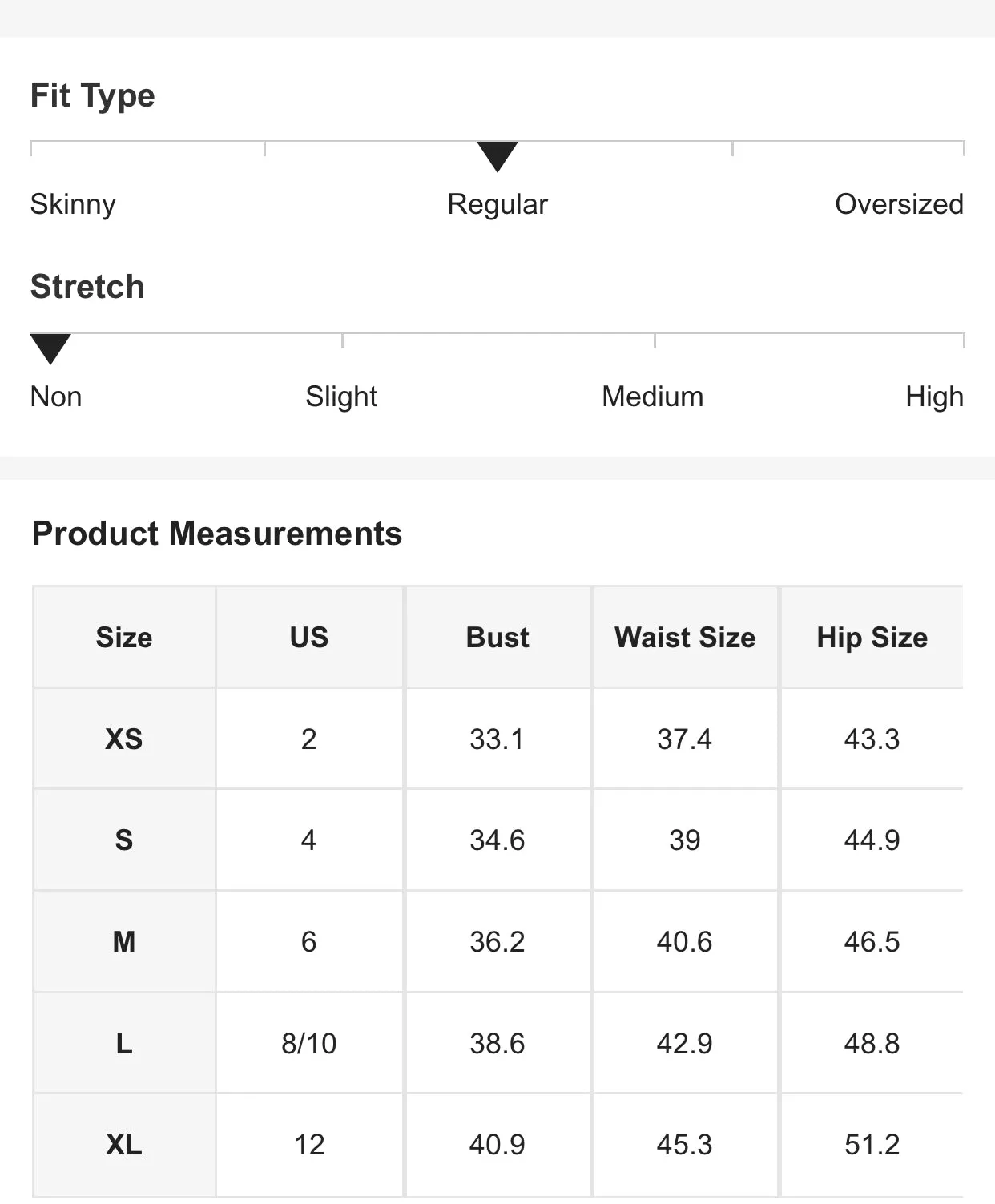Select the M size row label
Image resolution: width=995 pixels, height=1204 pixels.
[x=124, y=941]
